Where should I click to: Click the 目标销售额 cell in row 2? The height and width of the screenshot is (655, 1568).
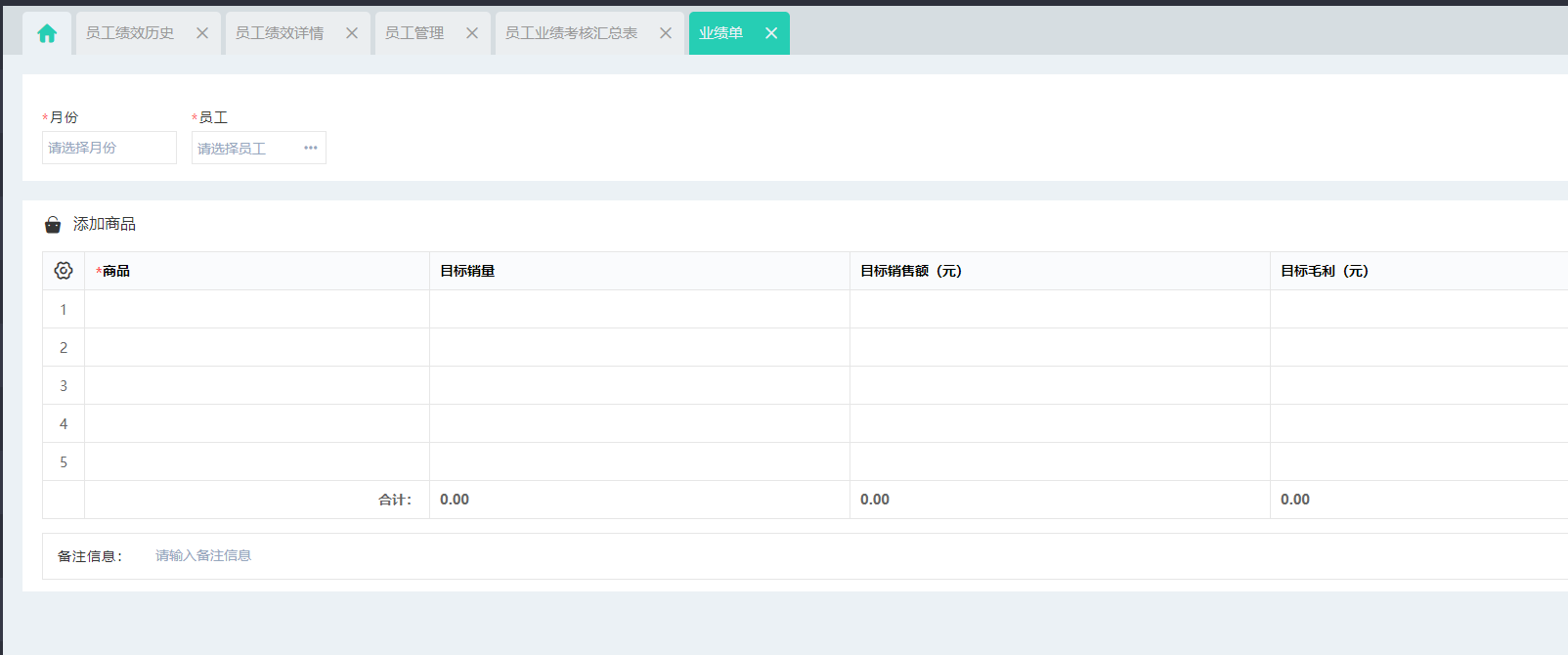coord(1061,347)
